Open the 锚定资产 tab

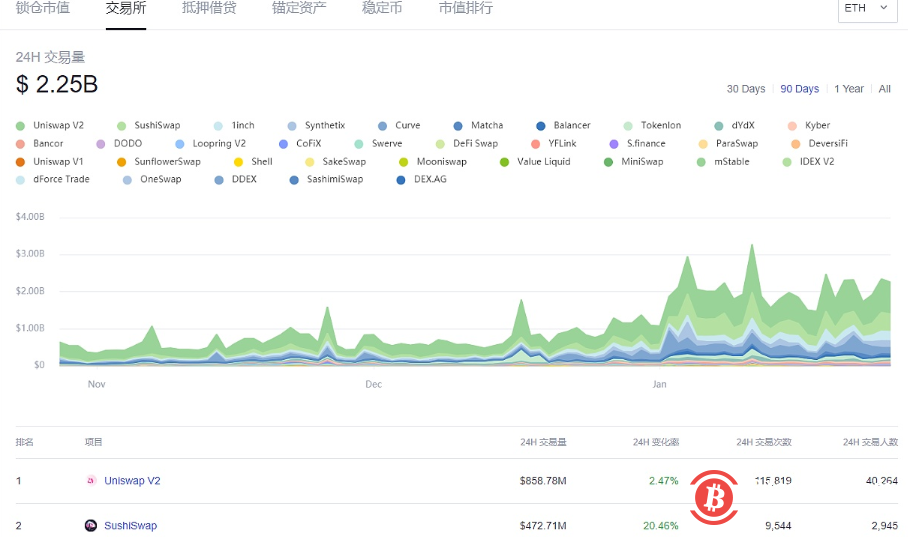tap(299, 8)
